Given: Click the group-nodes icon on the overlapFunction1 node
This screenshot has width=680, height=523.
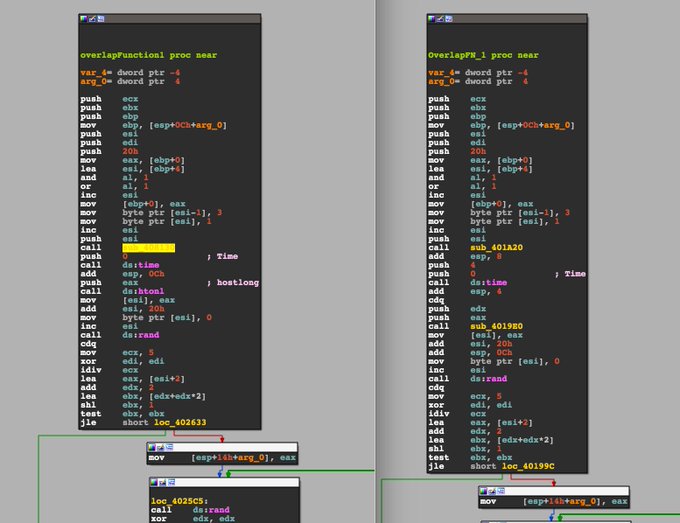Looking at the screenshot, I should coord(101,19).
